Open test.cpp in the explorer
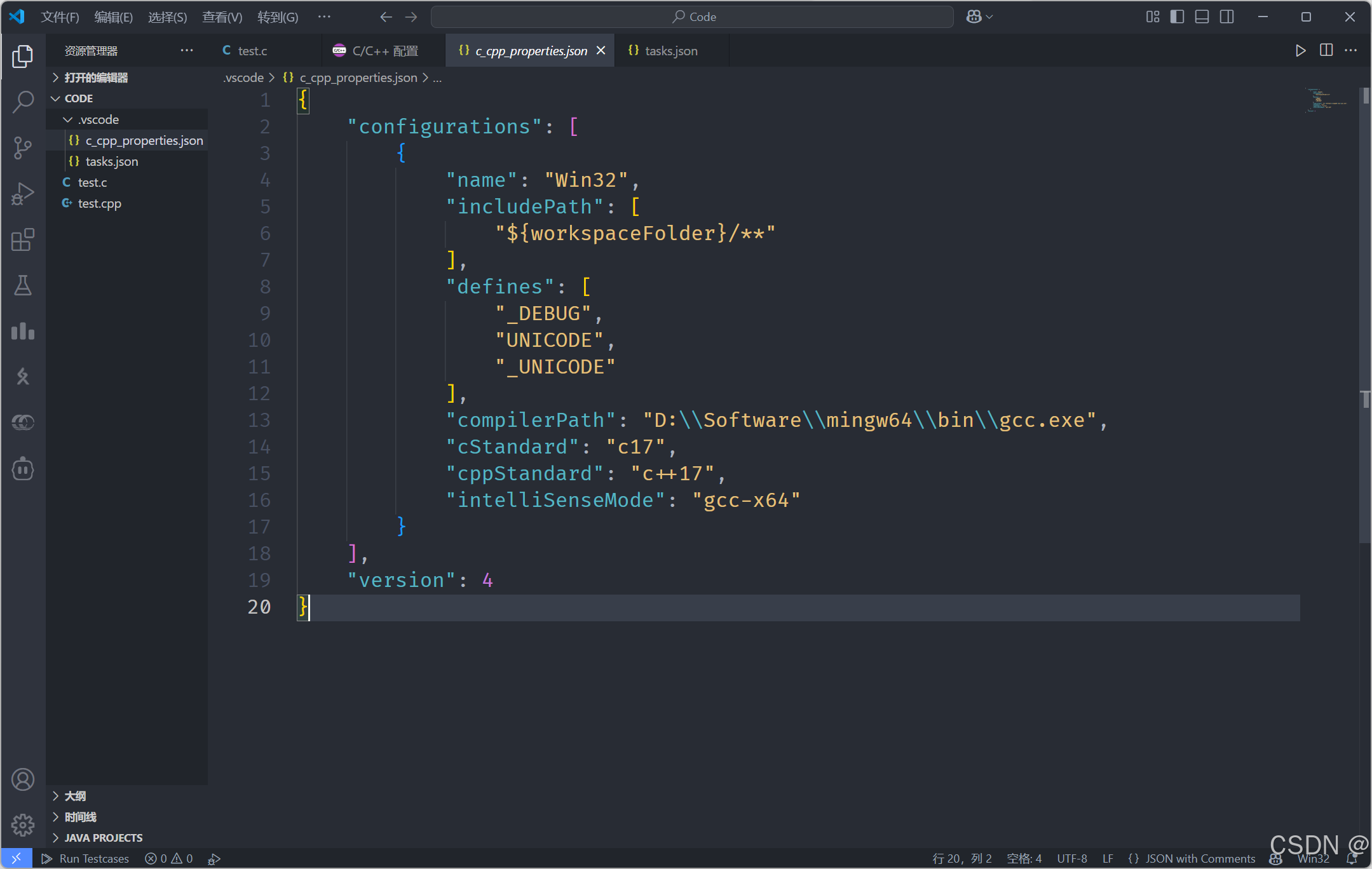Viewport: 1372px width, 869px height. [99, 203]
